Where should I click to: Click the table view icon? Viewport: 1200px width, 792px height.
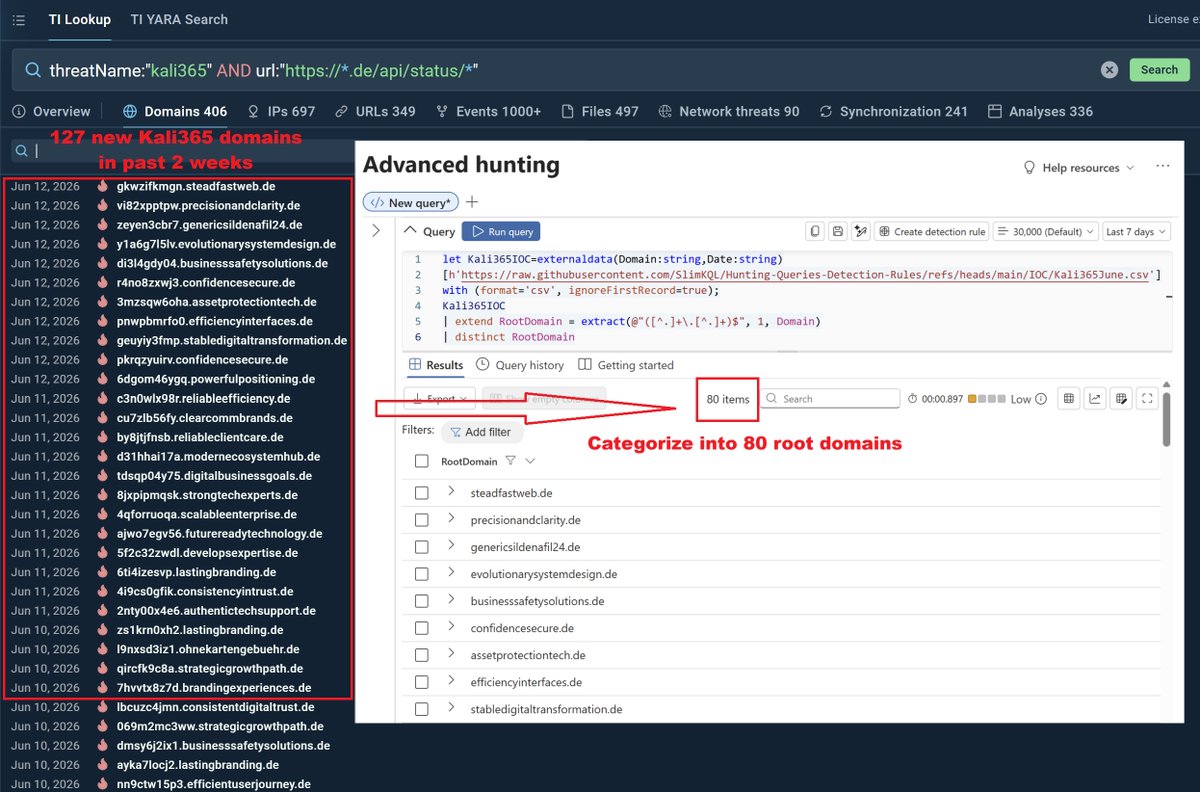pyautogui.click(x=1069, y=398)
